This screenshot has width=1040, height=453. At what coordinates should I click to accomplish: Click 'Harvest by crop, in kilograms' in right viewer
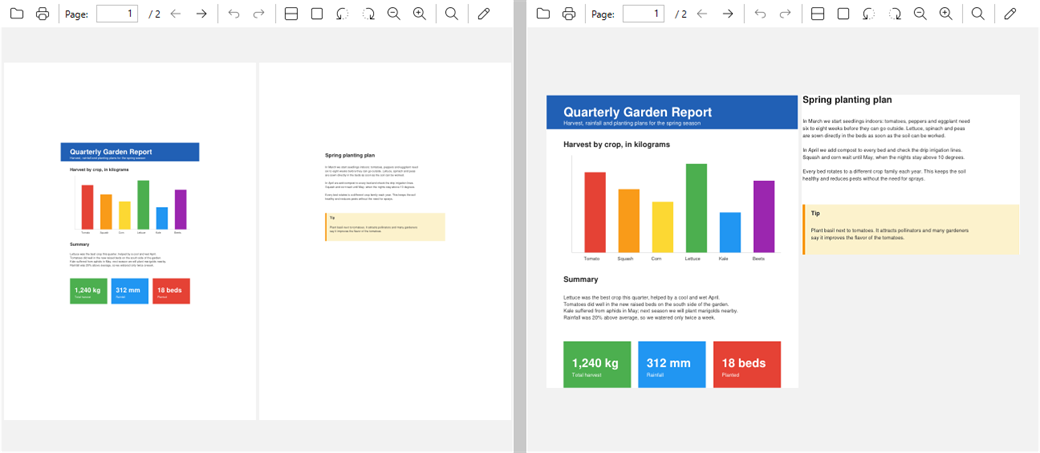coord(616,144)
